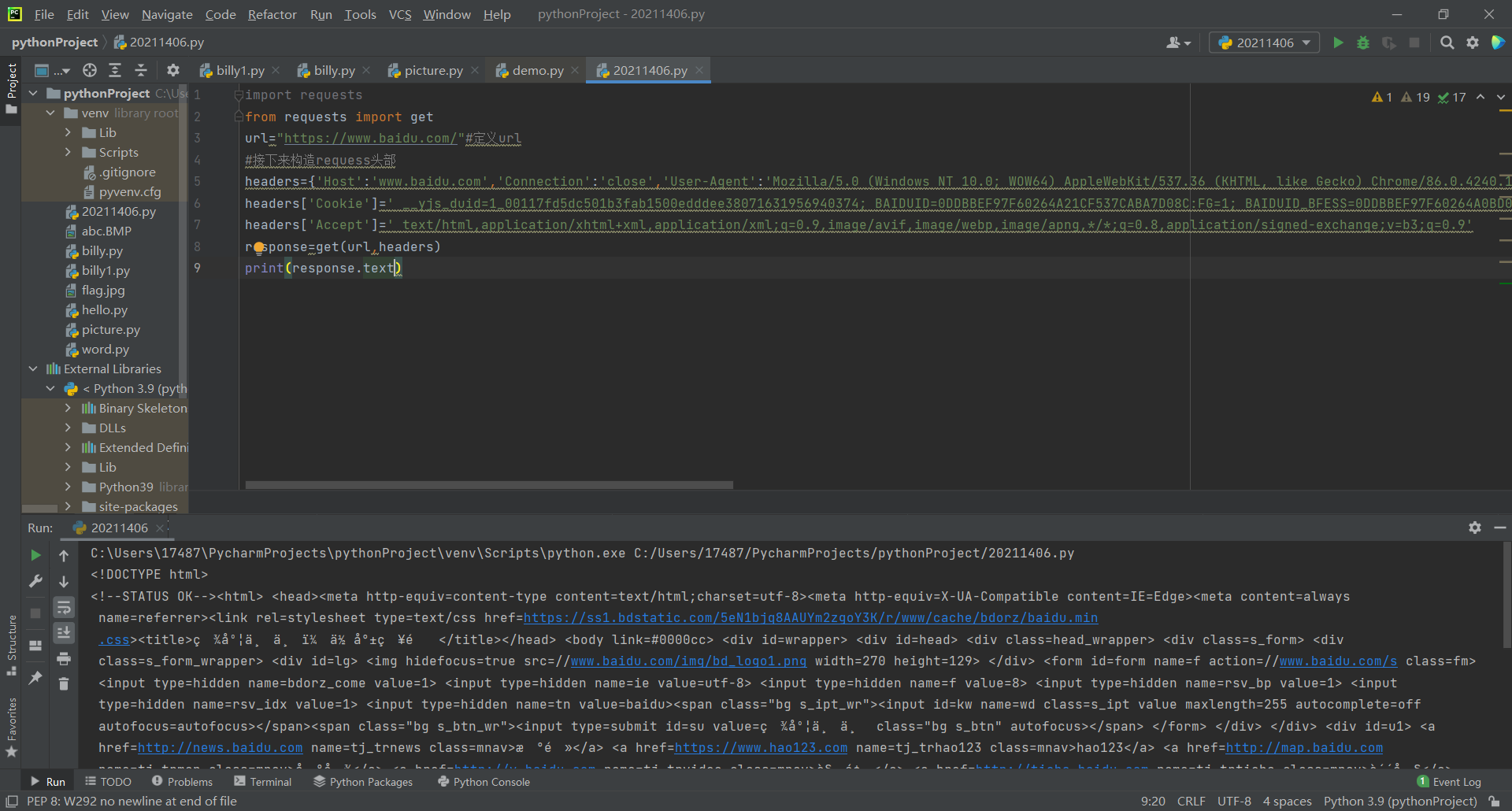The height and width of the screenshot is (811, 1512).
Task: Open Project panel options gear
Action: pyautogui.click(x=173, y=70)
